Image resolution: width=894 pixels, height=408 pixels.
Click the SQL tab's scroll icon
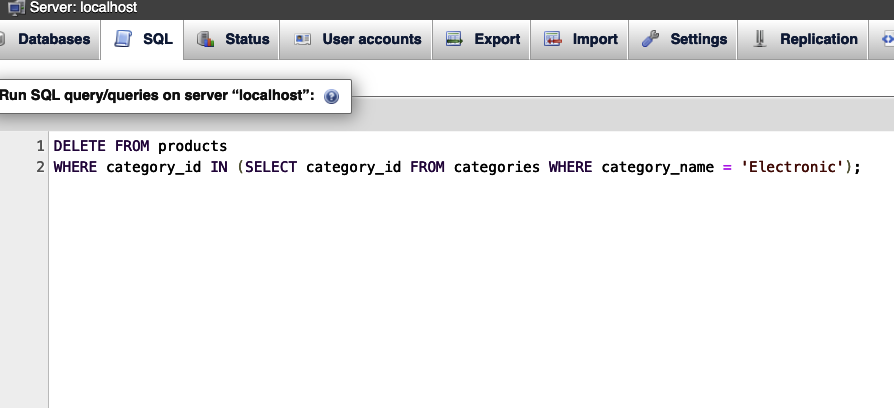pos(123,39)
